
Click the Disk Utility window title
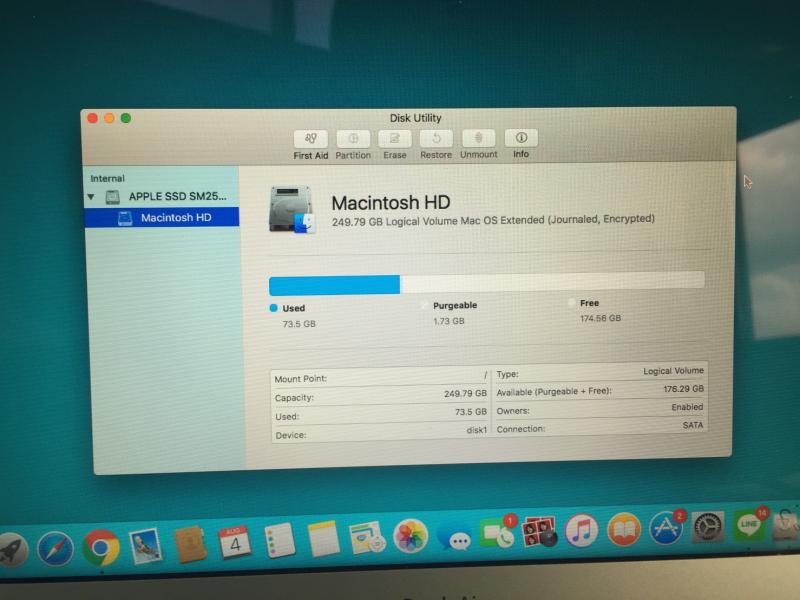coord(415,118)
